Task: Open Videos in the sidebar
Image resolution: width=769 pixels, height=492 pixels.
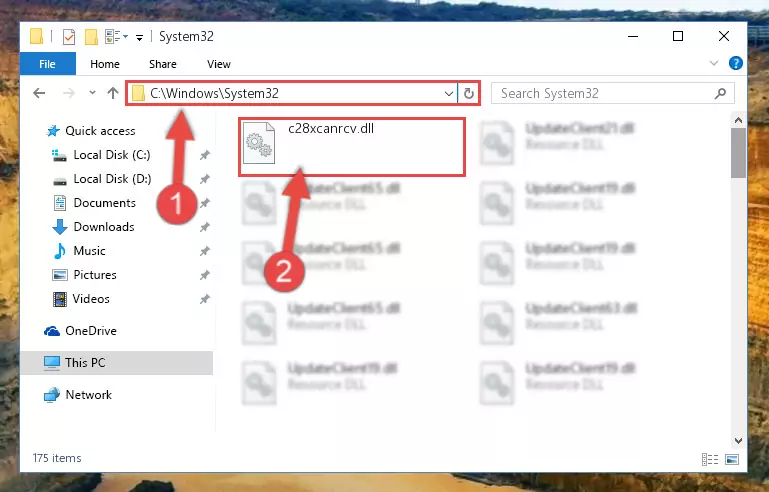Action: point(91,299)
